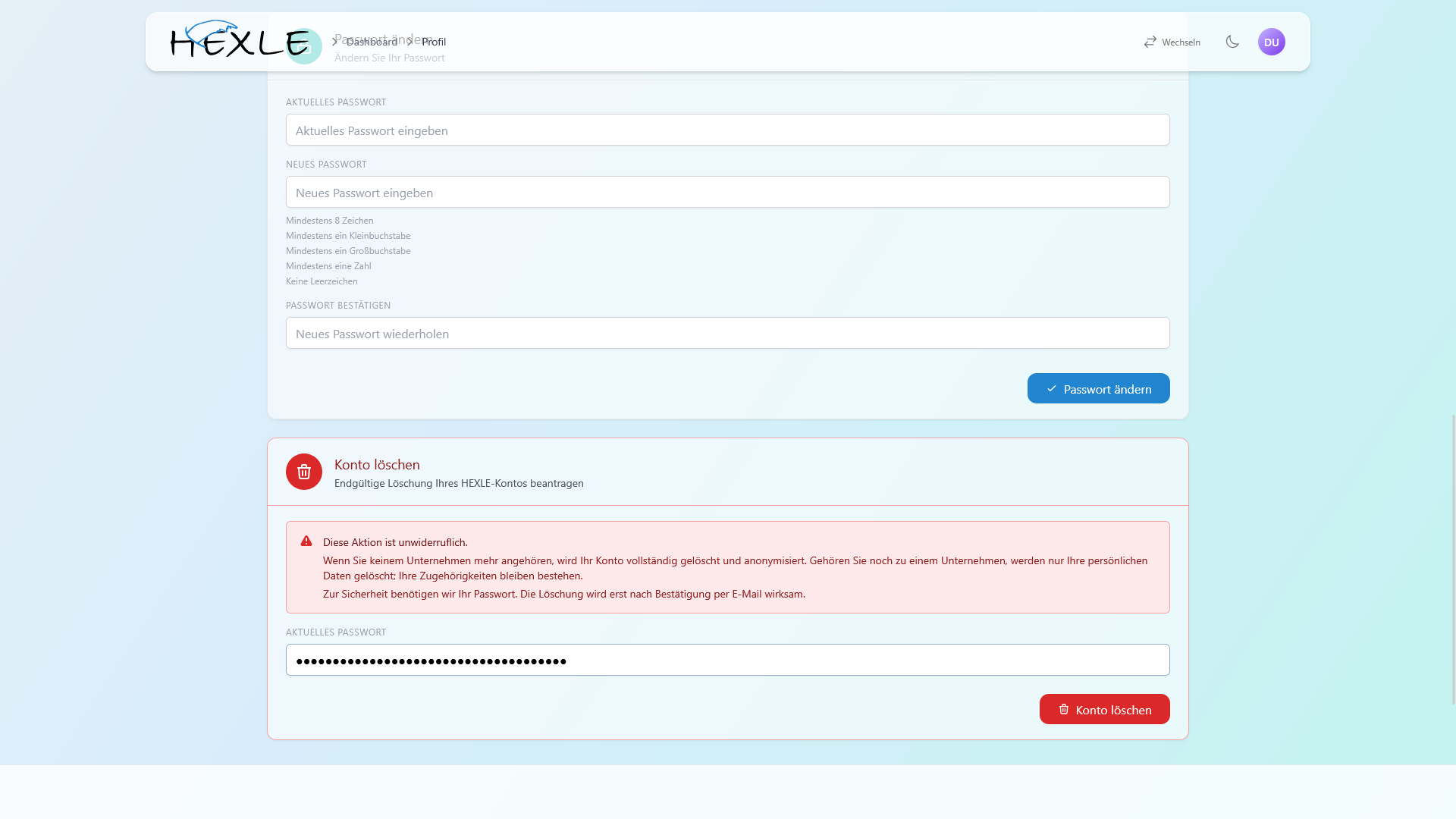Select the Profil breadcrumb item
Viewport: 1456px width, 819px height.
click(x=434, y=42)
